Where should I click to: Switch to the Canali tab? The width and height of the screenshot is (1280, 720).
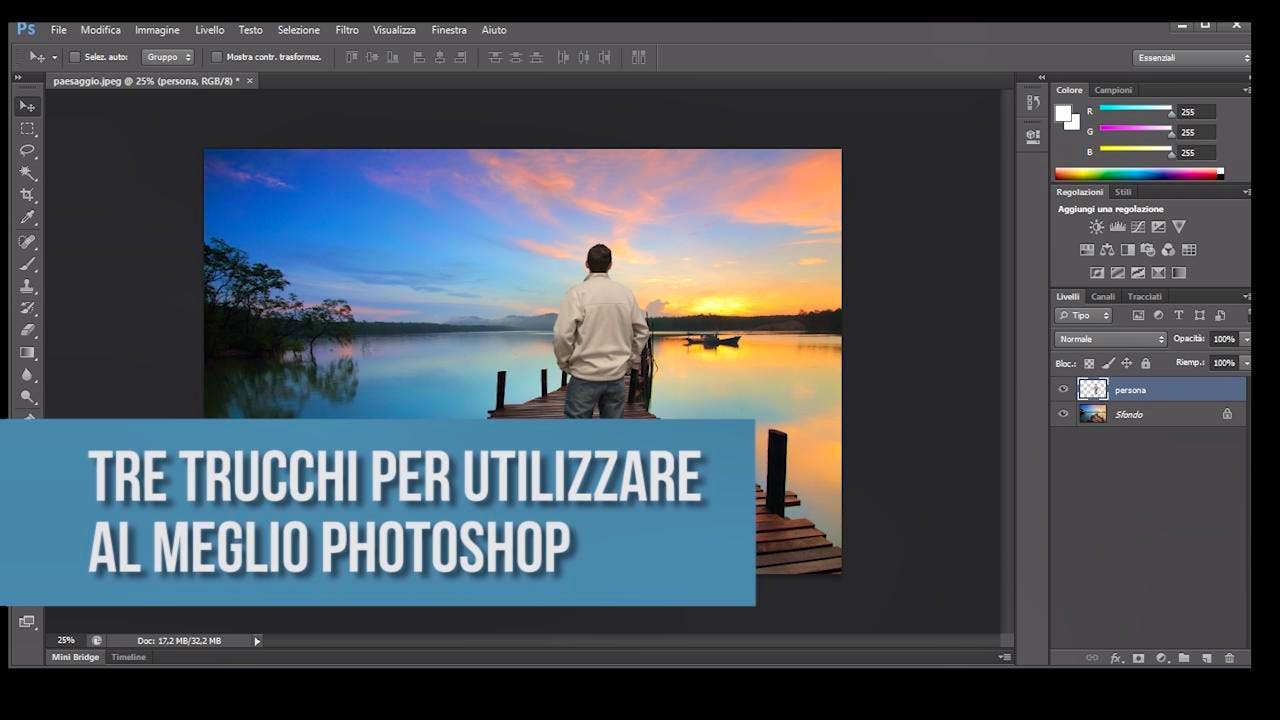(x=1103, y=296)
